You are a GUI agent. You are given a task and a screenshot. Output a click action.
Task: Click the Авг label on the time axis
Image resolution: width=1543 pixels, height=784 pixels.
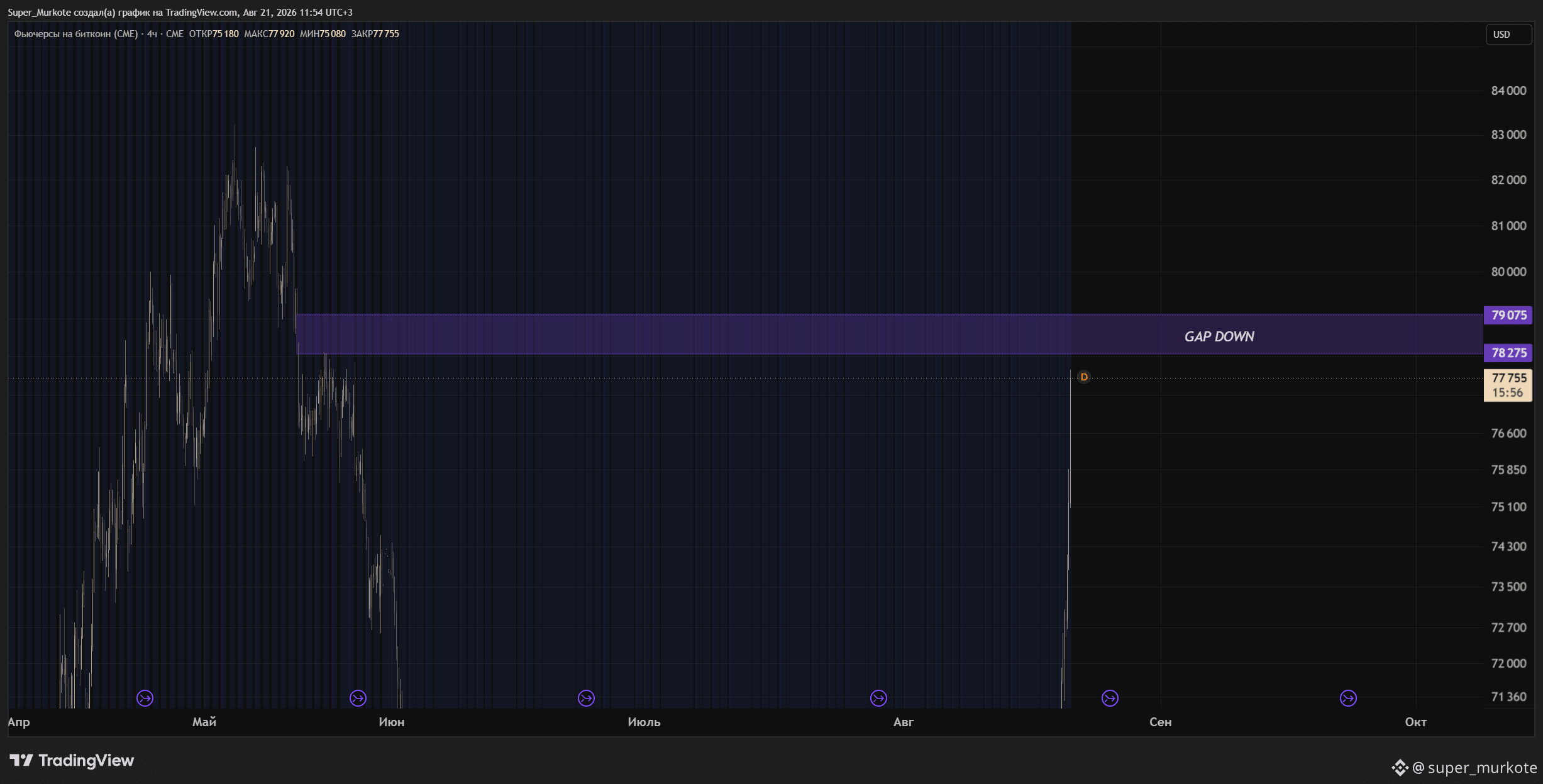[x=904, y=722]
